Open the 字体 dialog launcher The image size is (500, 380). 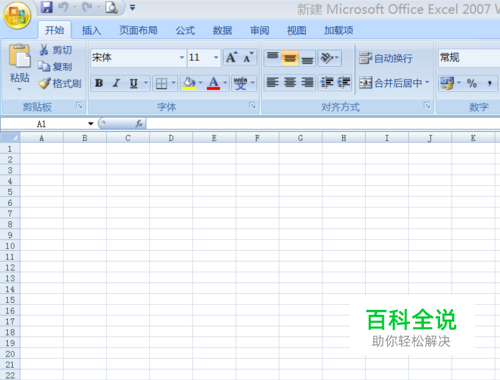pos(253,106)
